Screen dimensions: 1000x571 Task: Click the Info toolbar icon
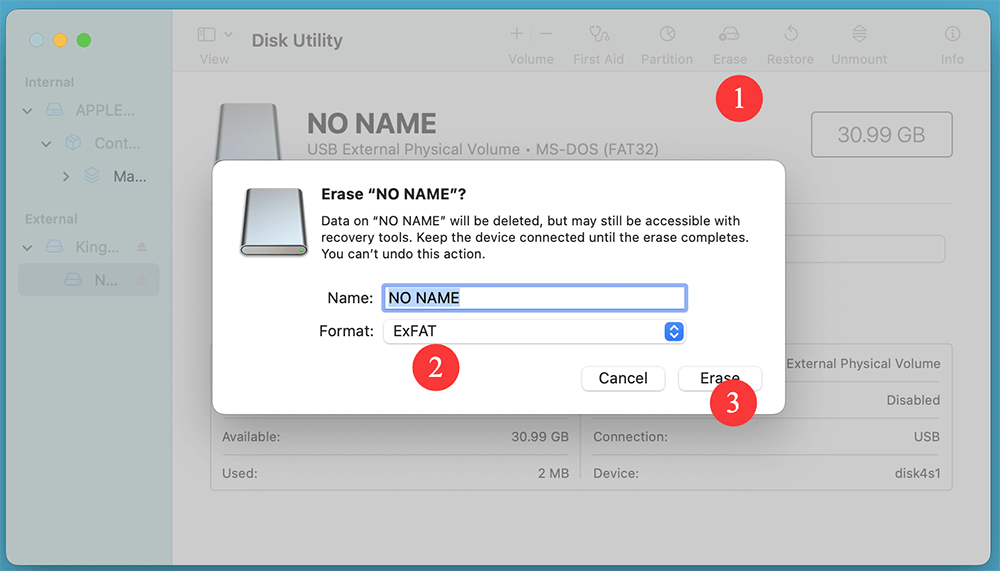pos(952,34)
